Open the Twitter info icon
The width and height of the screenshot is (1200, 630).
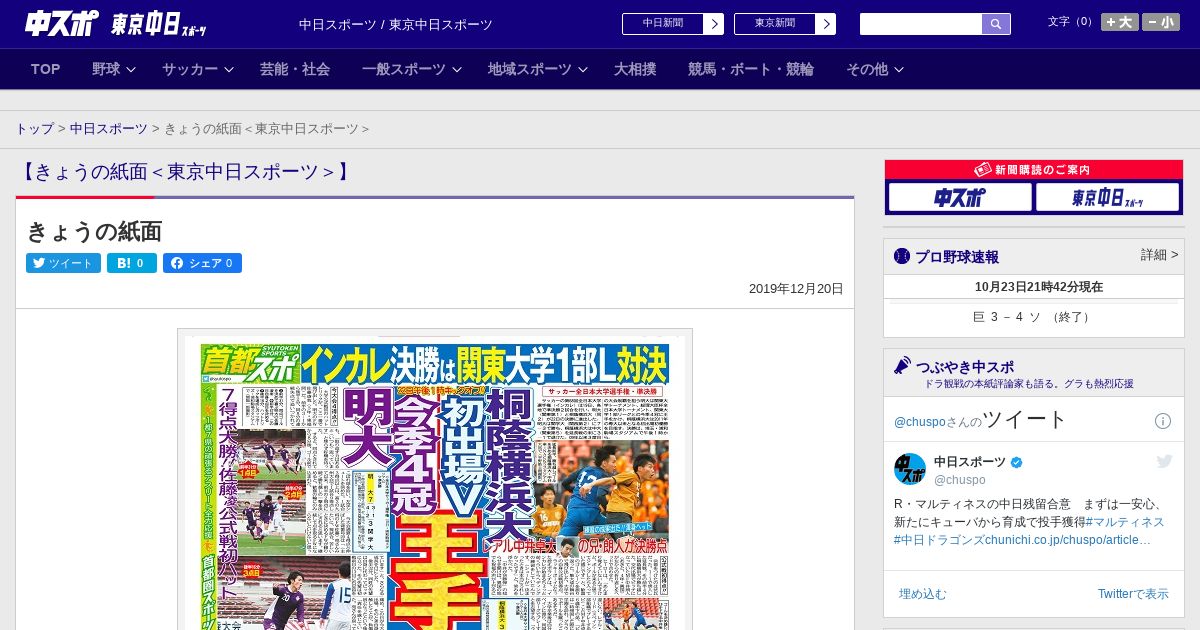coord(1163,421)
